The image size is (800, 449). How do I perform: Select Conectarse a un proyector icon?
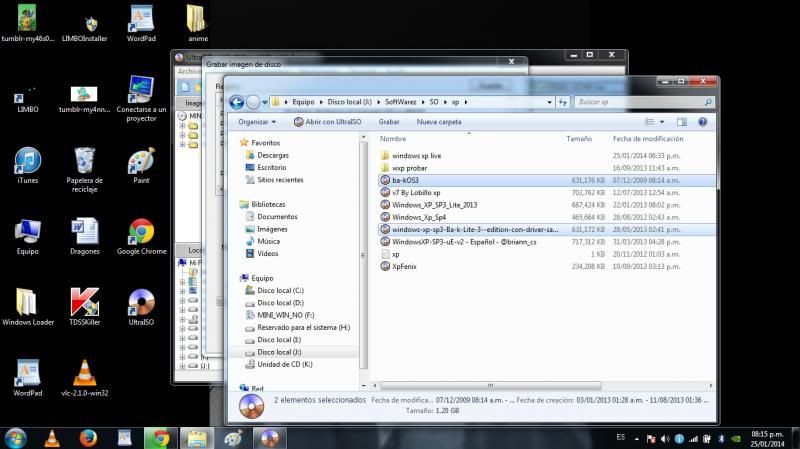pyautogui.click(x=141, y=98)
